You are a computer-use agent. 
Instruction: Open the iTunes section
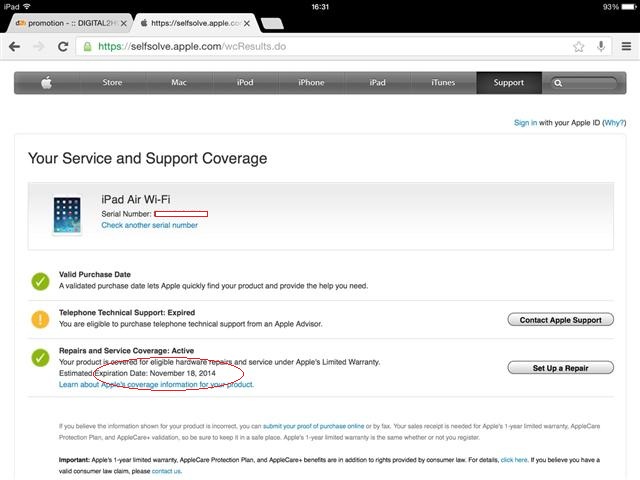tap(443, 83)
